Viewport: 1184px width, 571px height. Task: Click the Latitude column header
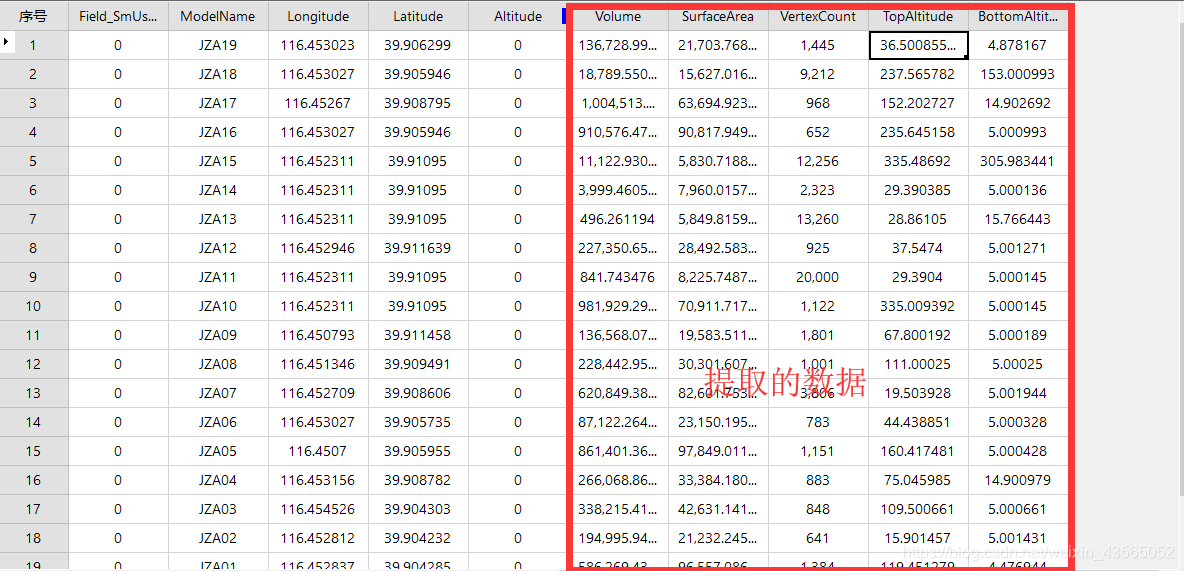point(418,16)
